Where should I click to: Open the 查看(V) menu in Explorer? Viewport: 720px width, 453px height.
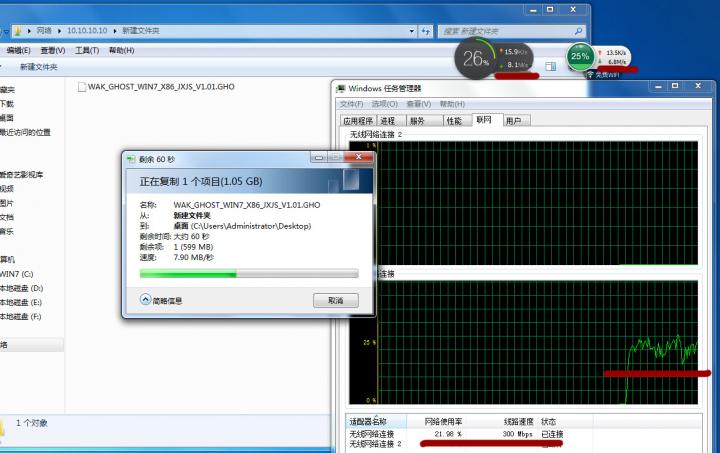[53, 50]
